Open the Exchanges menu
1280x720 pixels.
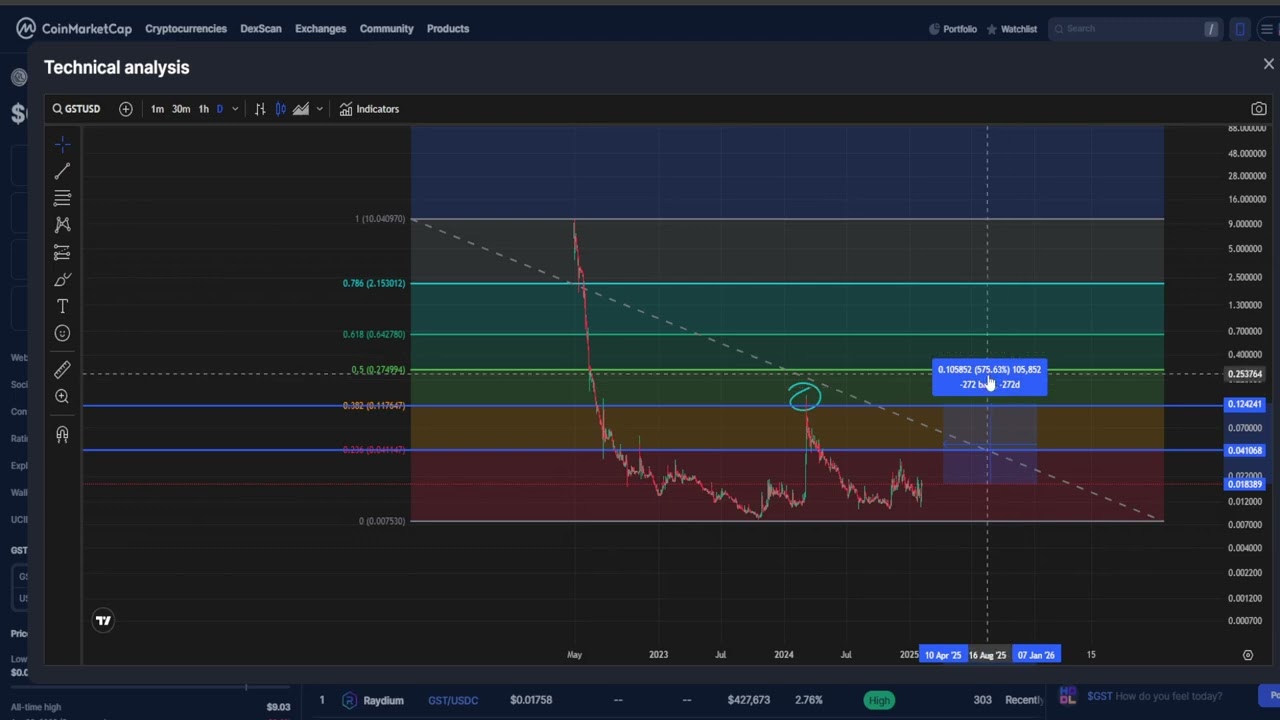click(320, 29)
